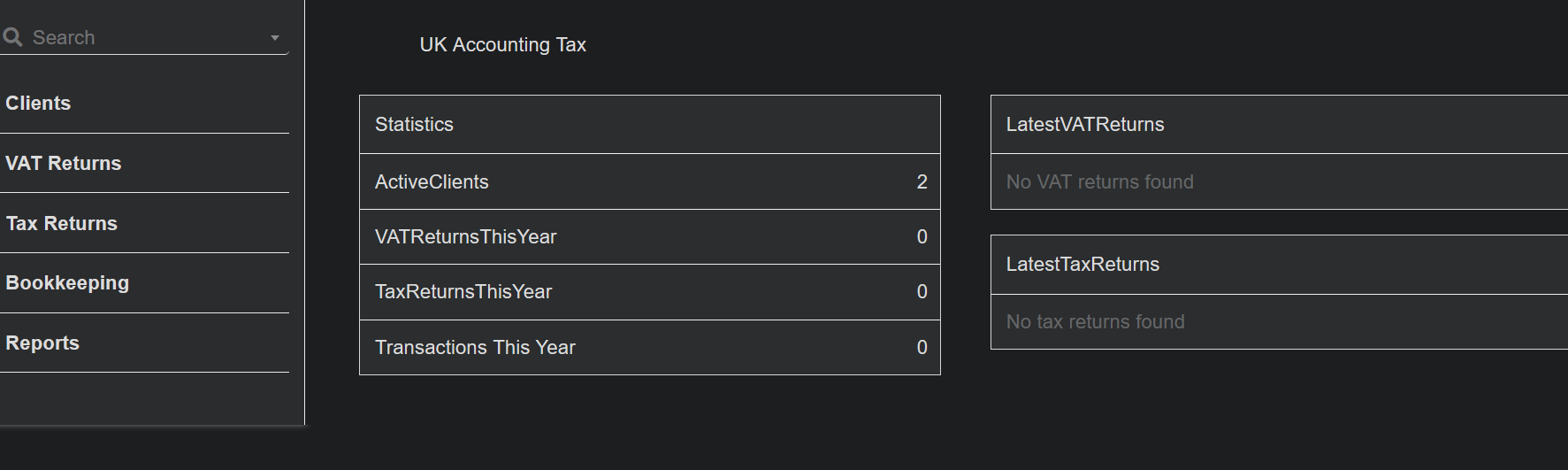1568x470 pixels.
Task: Click the Statistics panel header
Action: 414,125
